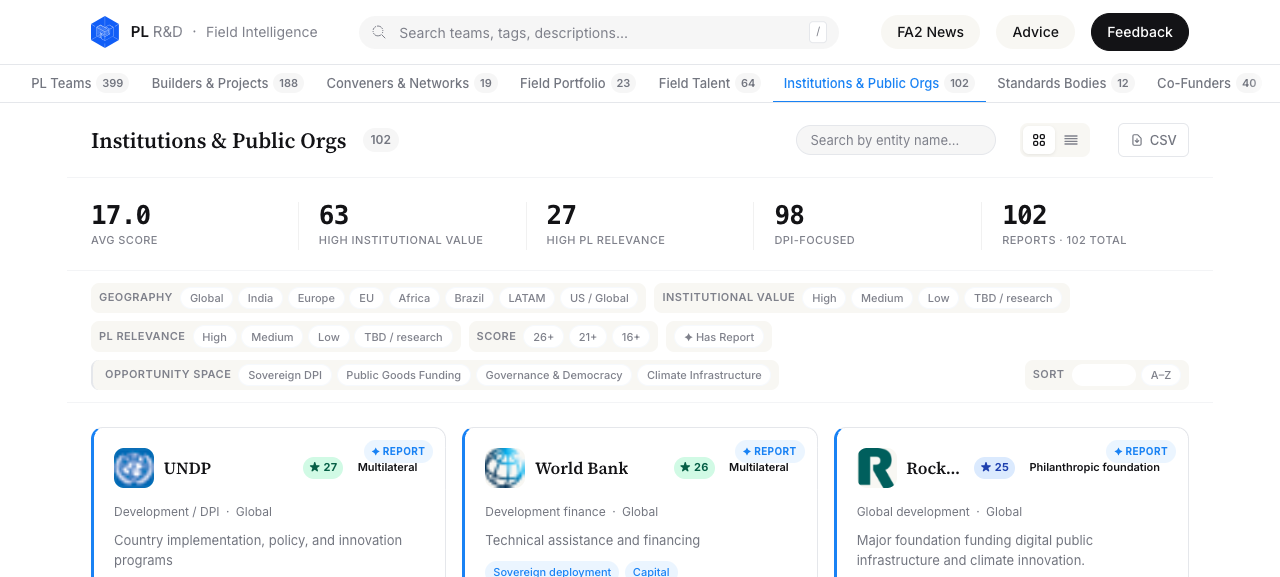
Task: Filter geography by Brazil
Action: tap(469, 298)
